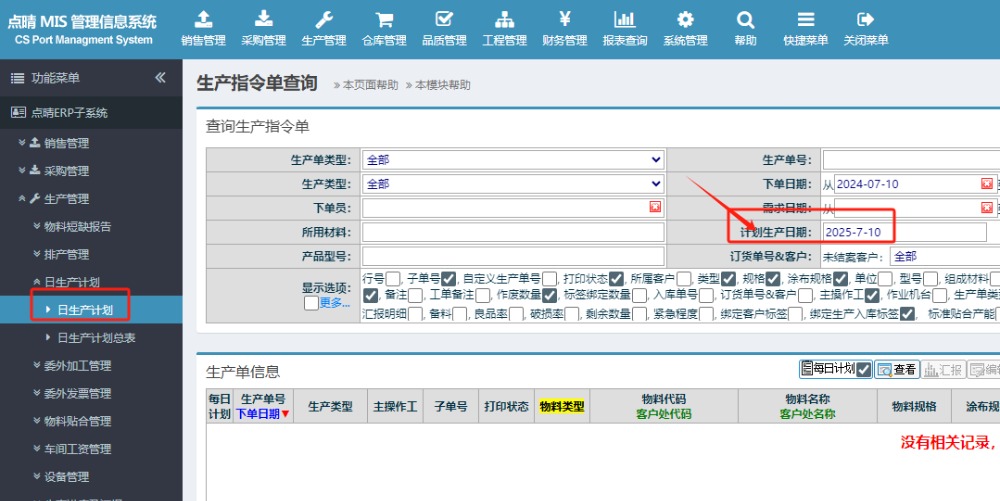Toggle the 子单号 display checkbox
The height and width of the screenshot is (501, 1000).
pos(449,279)
